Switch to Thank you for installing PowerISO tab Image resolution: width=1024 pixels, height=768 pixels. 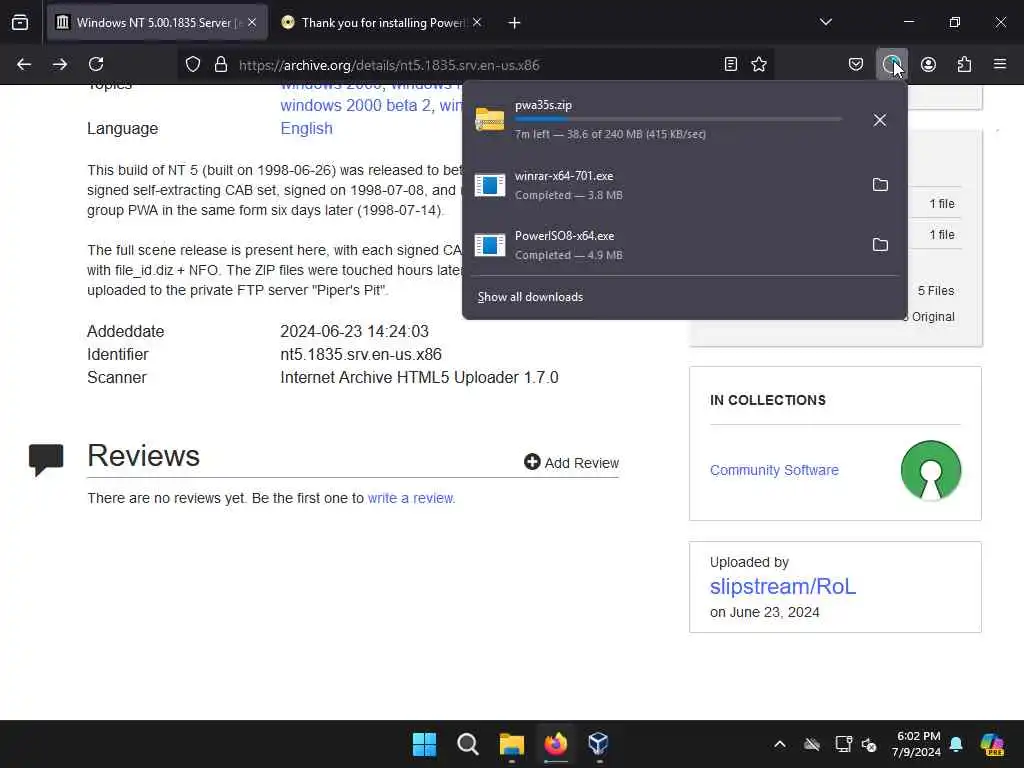(x=382, y=23)
